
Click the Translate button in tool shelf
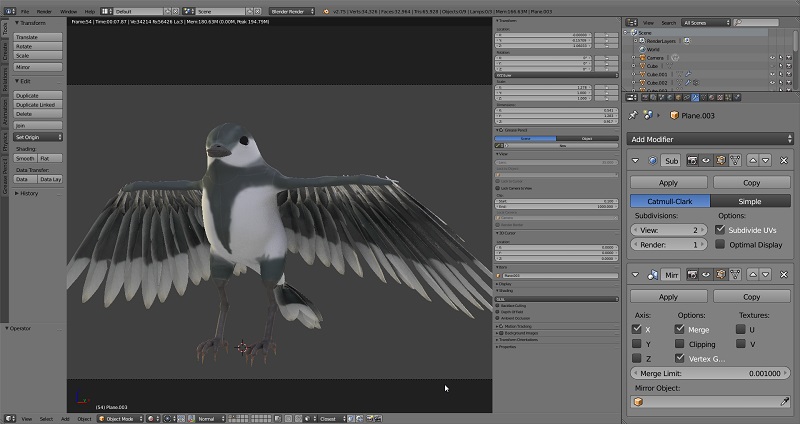coord(38,37)
